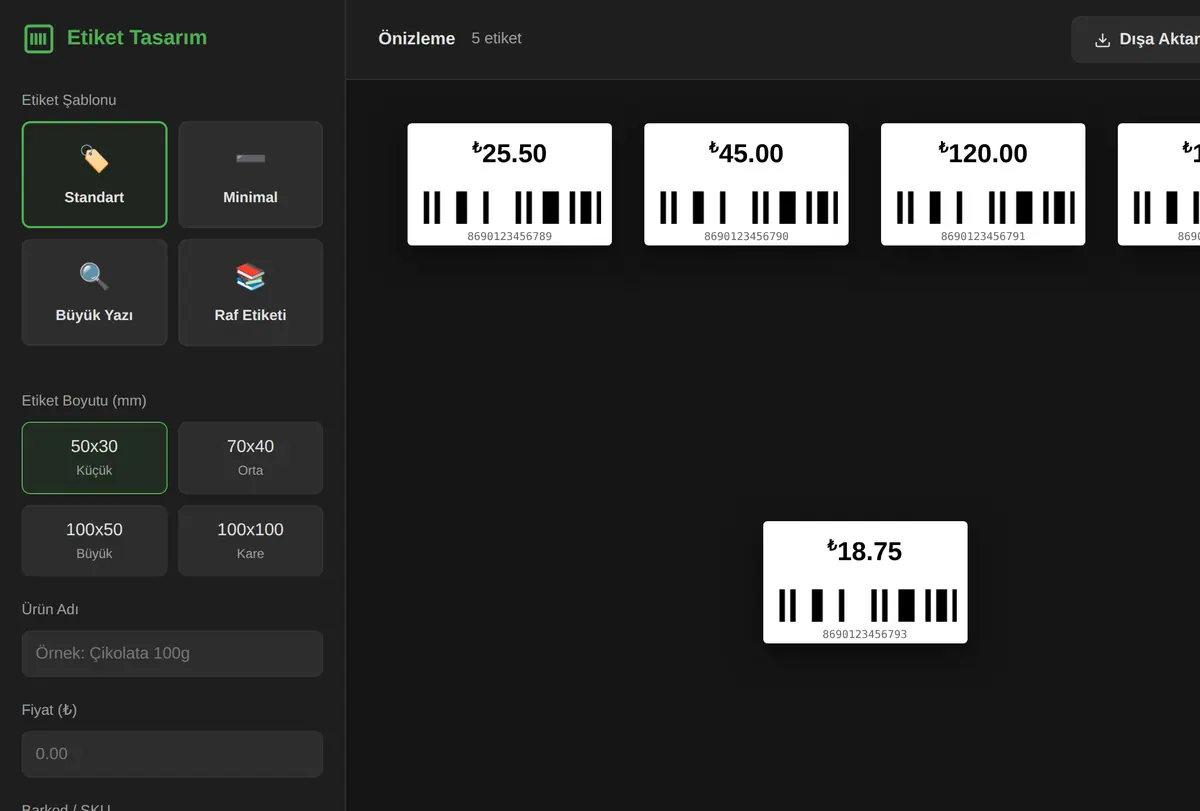Select the Standart label template
Image resolution: width=1200 pixels, height=811 pixels.
click(x=94, y=175)
